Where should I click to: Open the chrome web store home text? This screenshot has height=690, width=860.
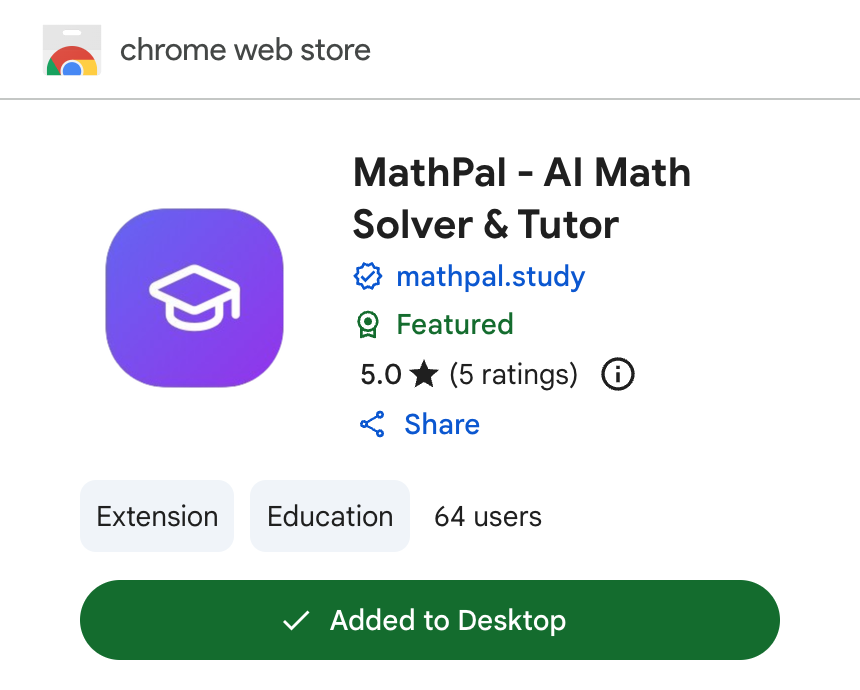(245, 50)
